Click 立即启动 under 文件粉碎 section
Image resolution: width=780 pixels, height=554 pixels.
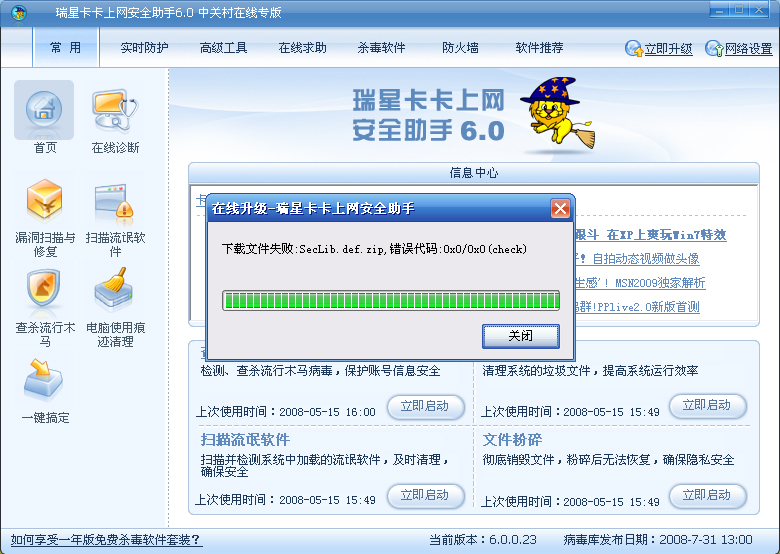pos(707,495)
